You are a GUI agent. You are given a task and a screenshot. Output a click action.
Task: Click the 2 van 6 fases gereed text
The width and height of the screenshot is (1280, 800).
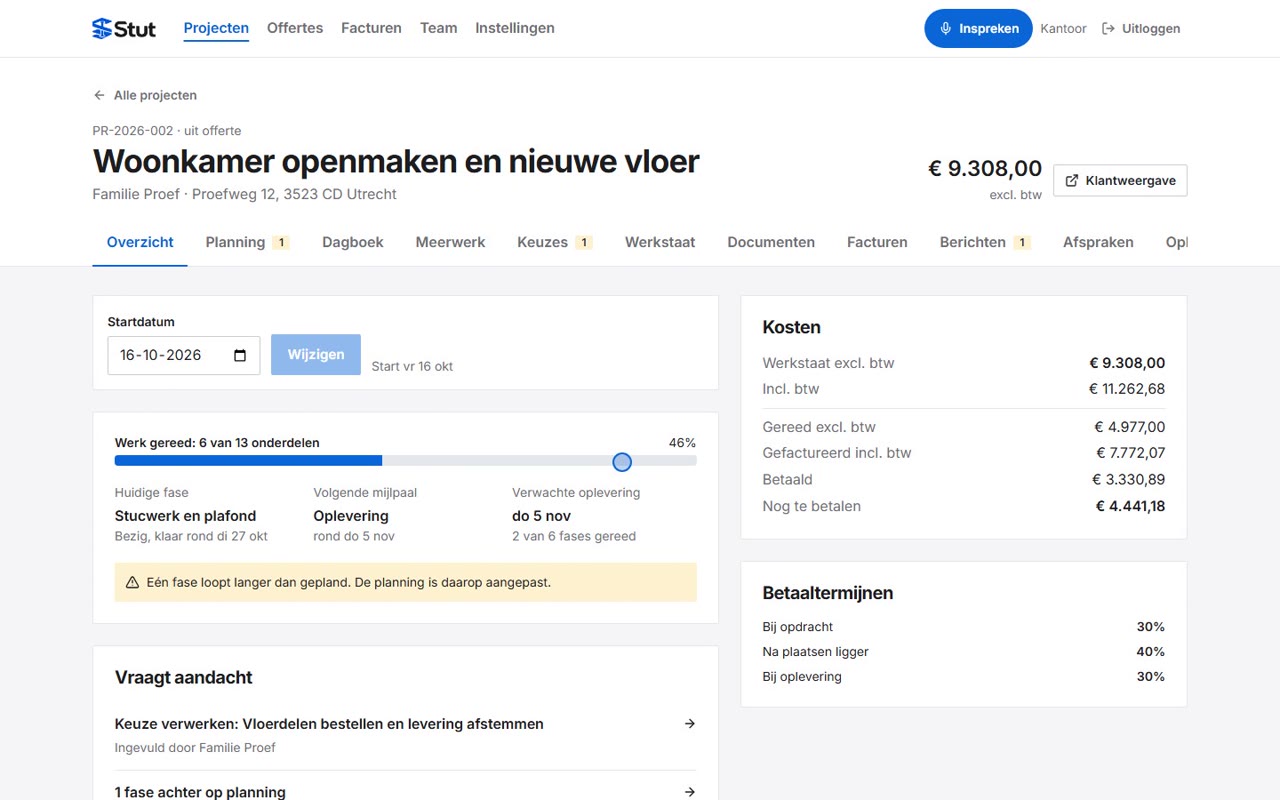click(574, 536)
